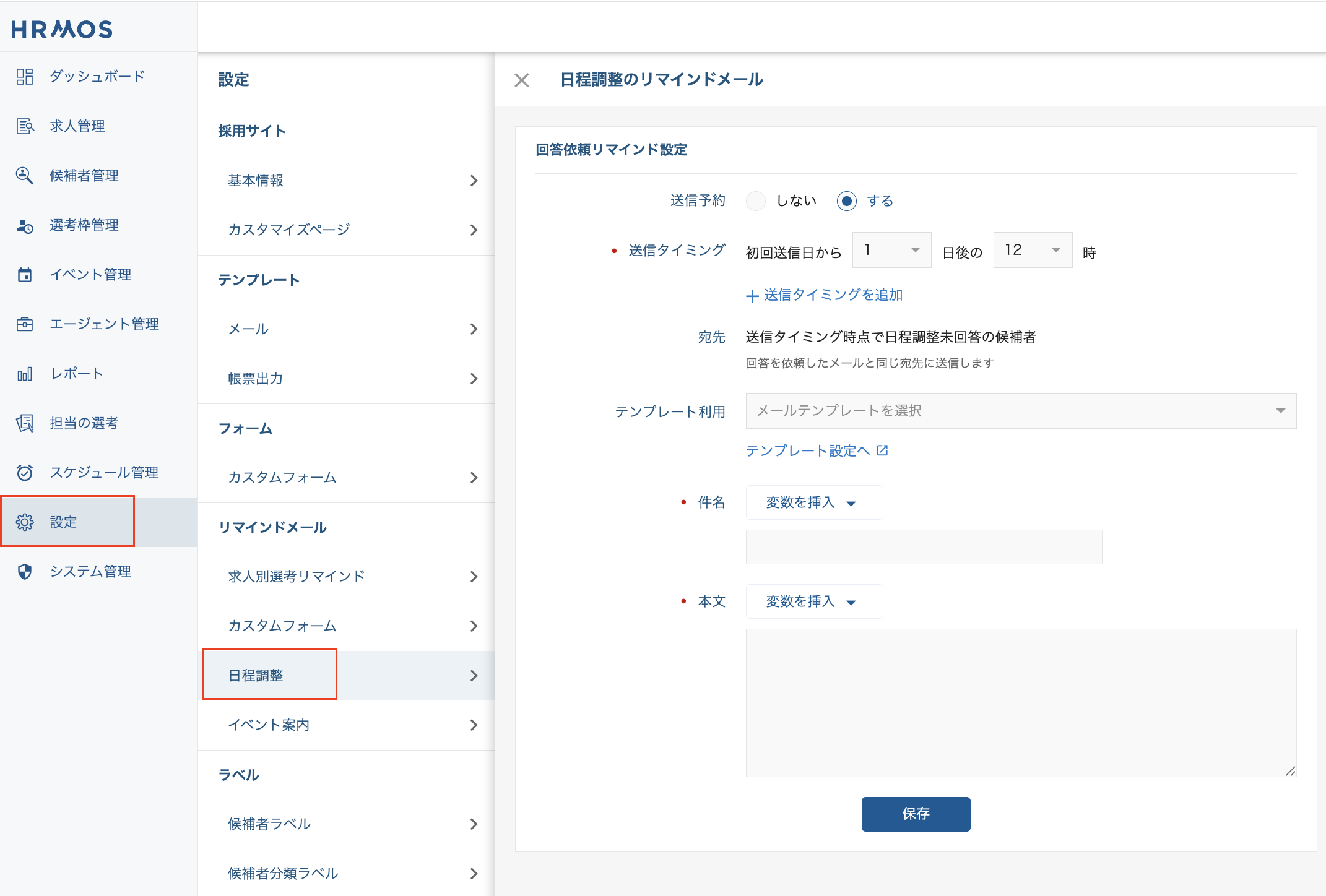Click the Dashboard grid icon
Viewport: 1326px width, 896px height.
25,77
